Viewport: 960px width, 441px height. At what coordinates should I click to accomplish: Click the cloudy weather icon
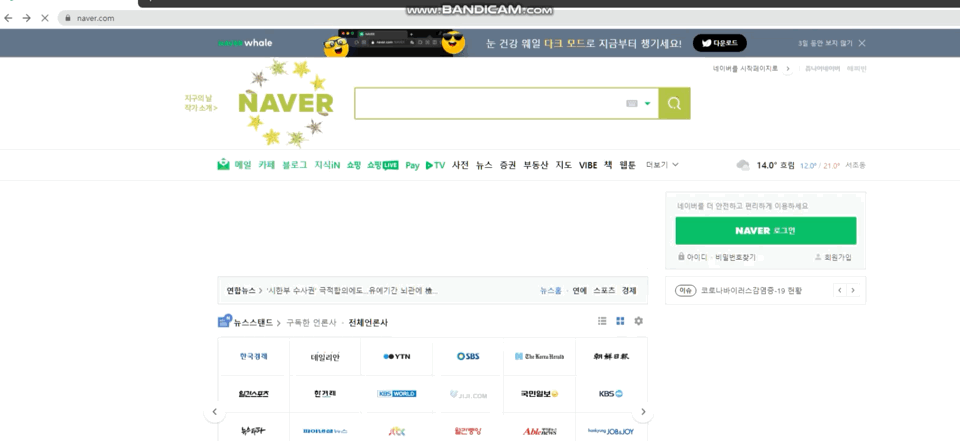(x=743, y=165)
